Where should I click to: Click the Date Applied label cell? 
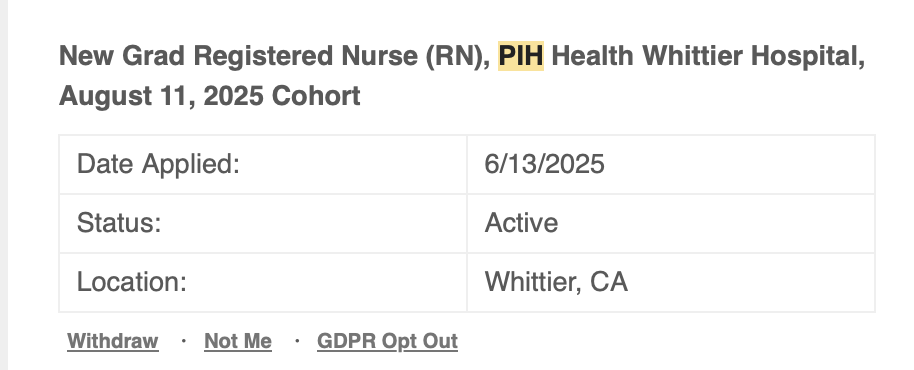point(263,164)
